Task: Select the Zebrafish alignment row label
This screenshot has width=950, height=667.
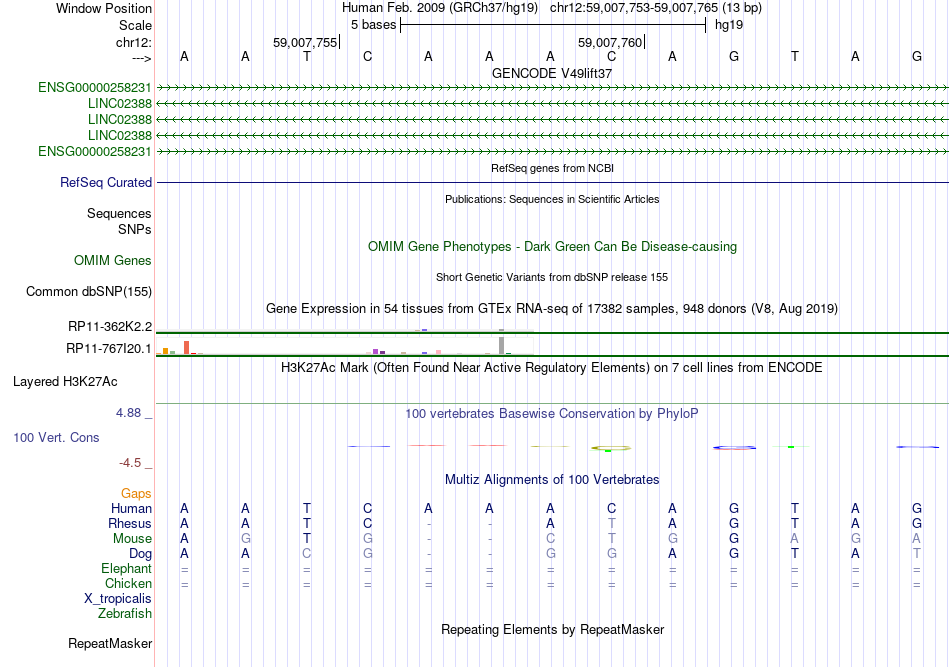Action: [124, 614]
